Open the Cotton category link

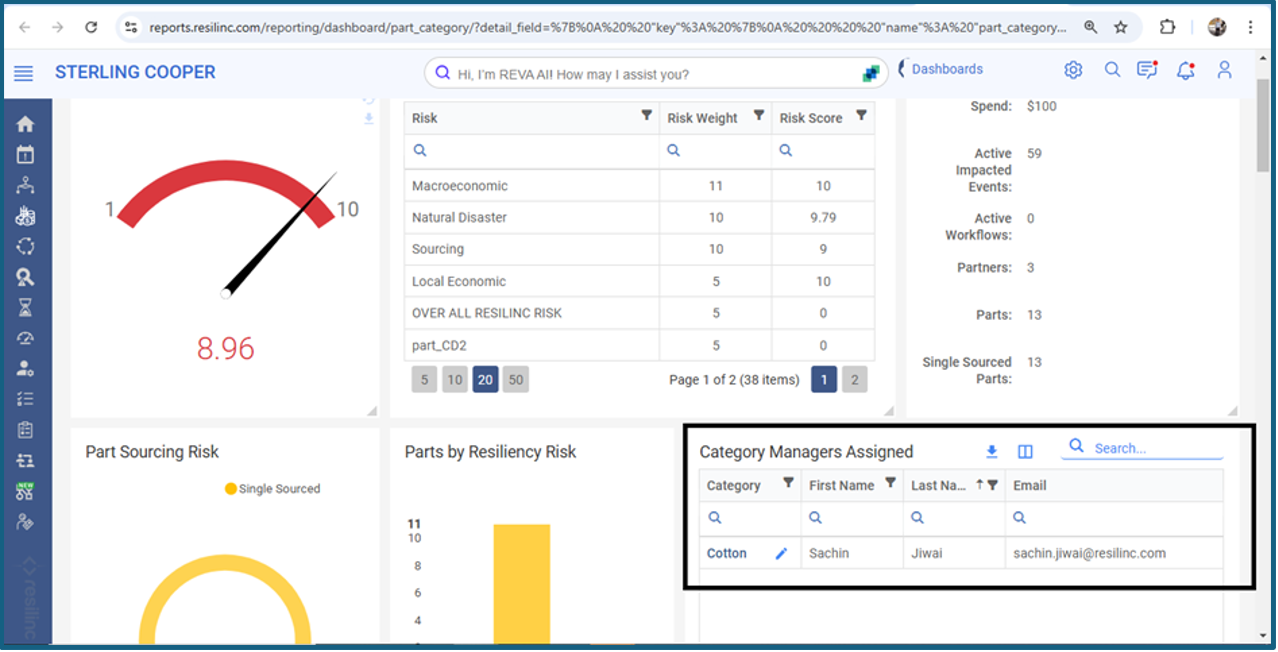click(727, 554)
